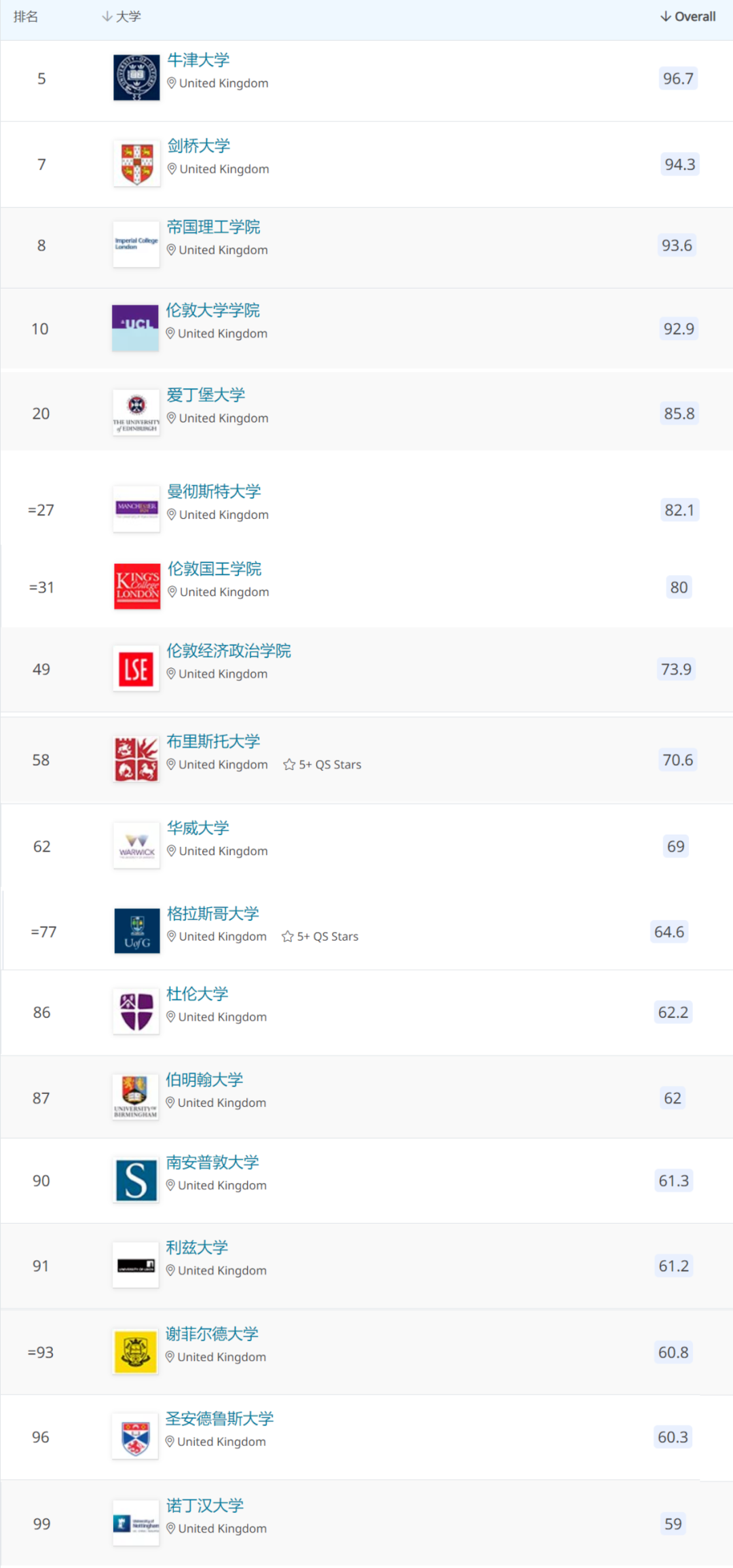Click the Cambridge University shield logo

click(x=136, y=164)
